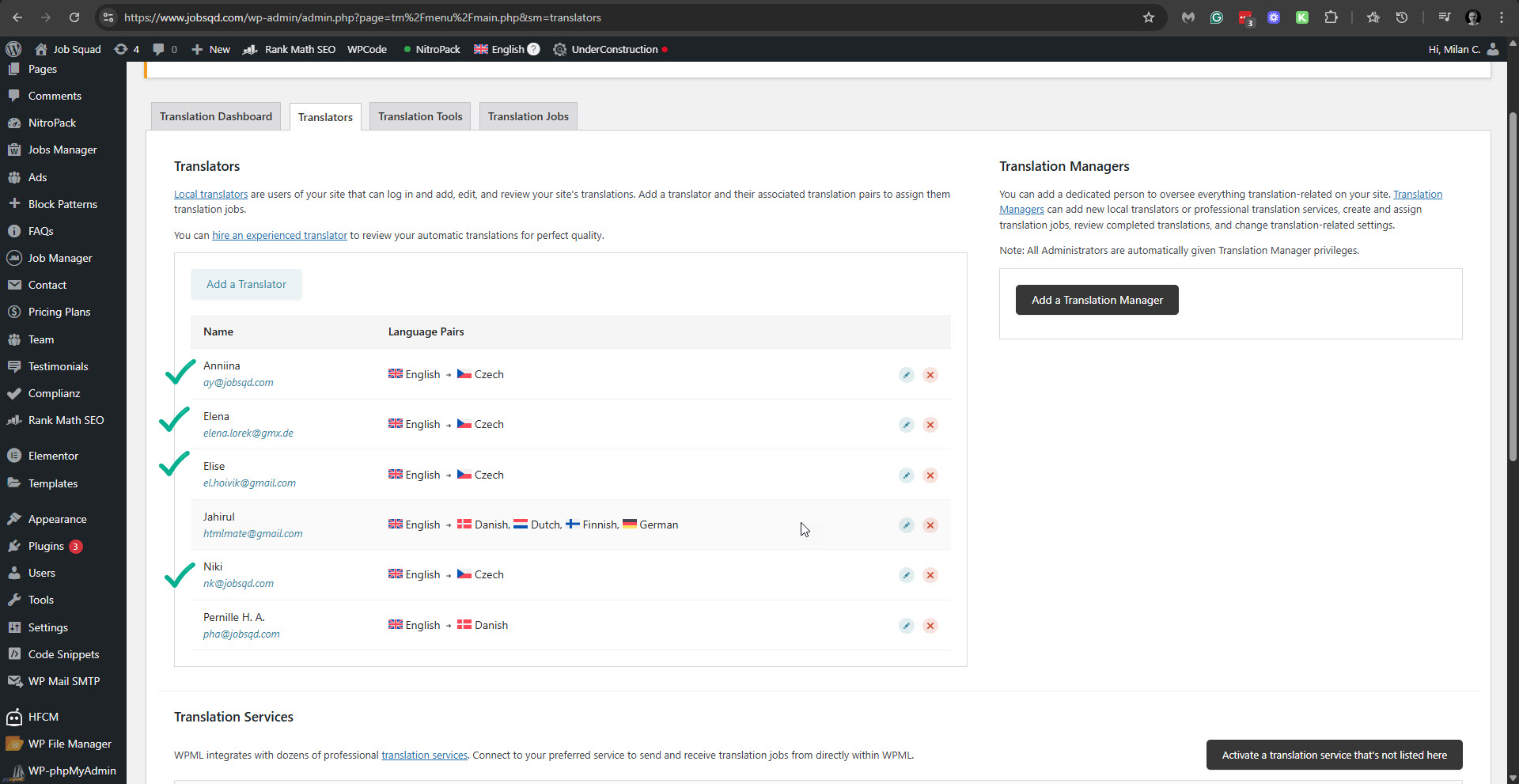
Task: Open Plugins menu in sidebar
Action: pos(46,546)
